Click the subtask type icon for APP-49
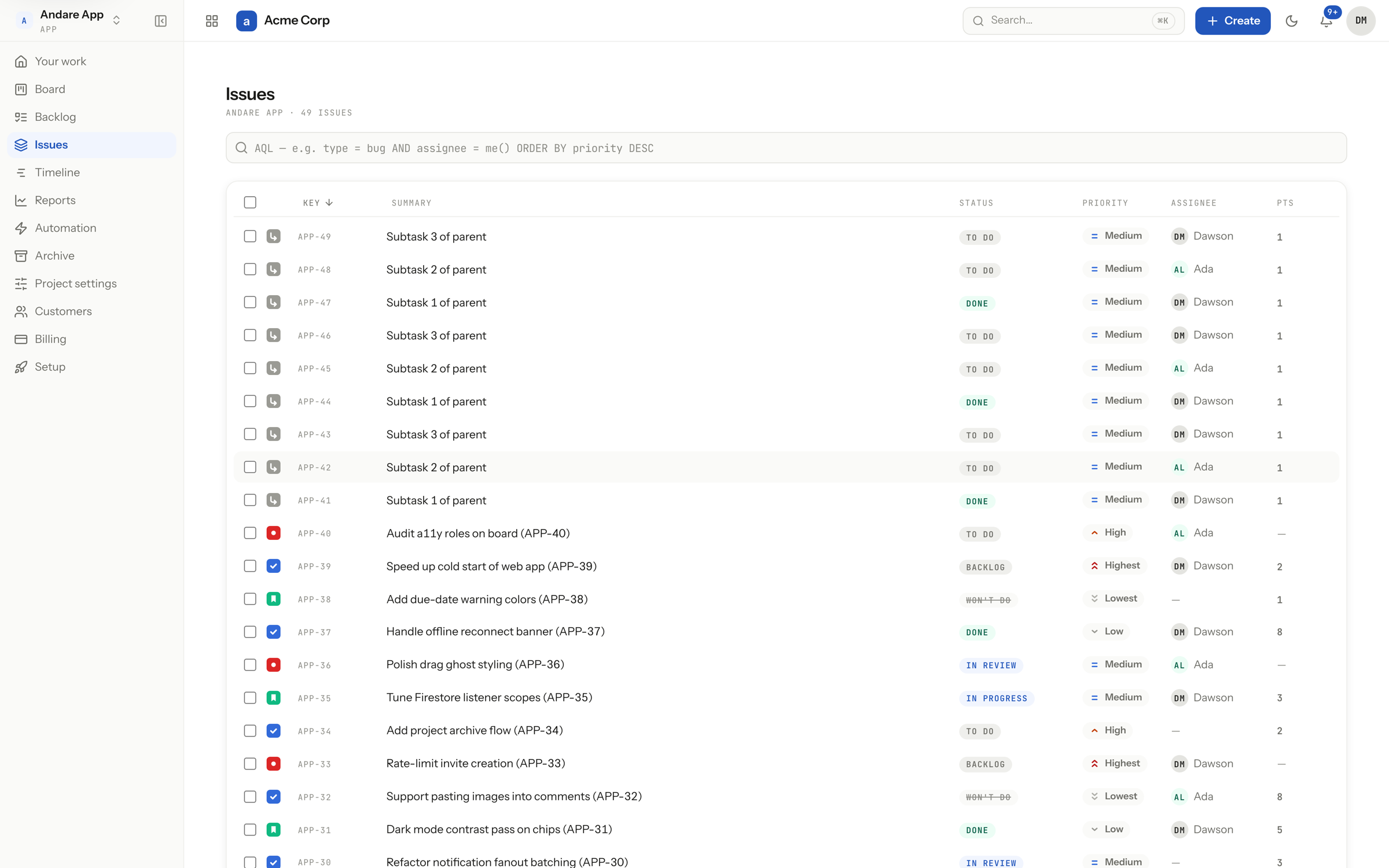The height and width of the screenshot is (868, 1389). point(273,236)
